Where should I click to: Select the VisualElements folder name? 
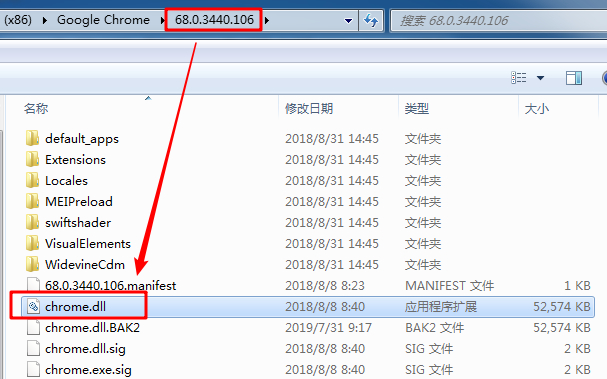click(x=87, y=243)
